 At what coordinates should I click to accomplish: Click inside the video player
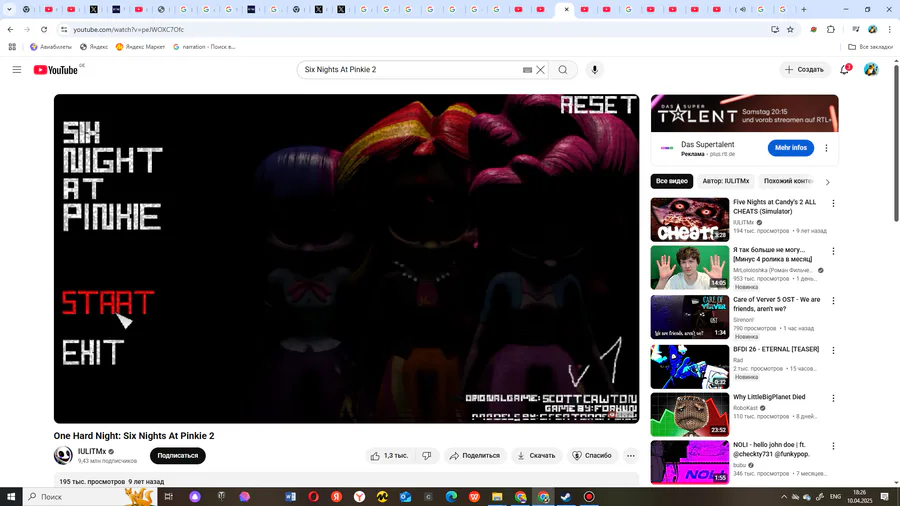point(346,259)
